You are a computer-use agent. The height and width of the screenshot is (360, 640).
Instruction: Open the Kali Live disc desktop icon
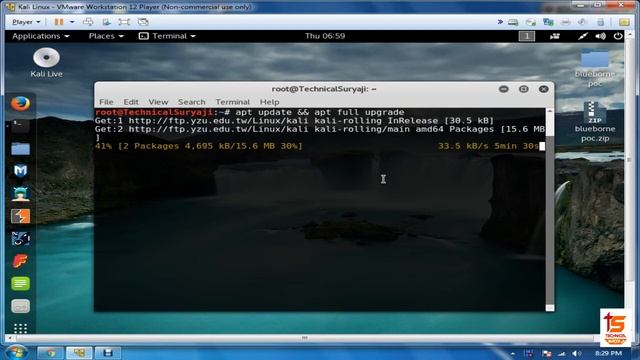[46, 62]
